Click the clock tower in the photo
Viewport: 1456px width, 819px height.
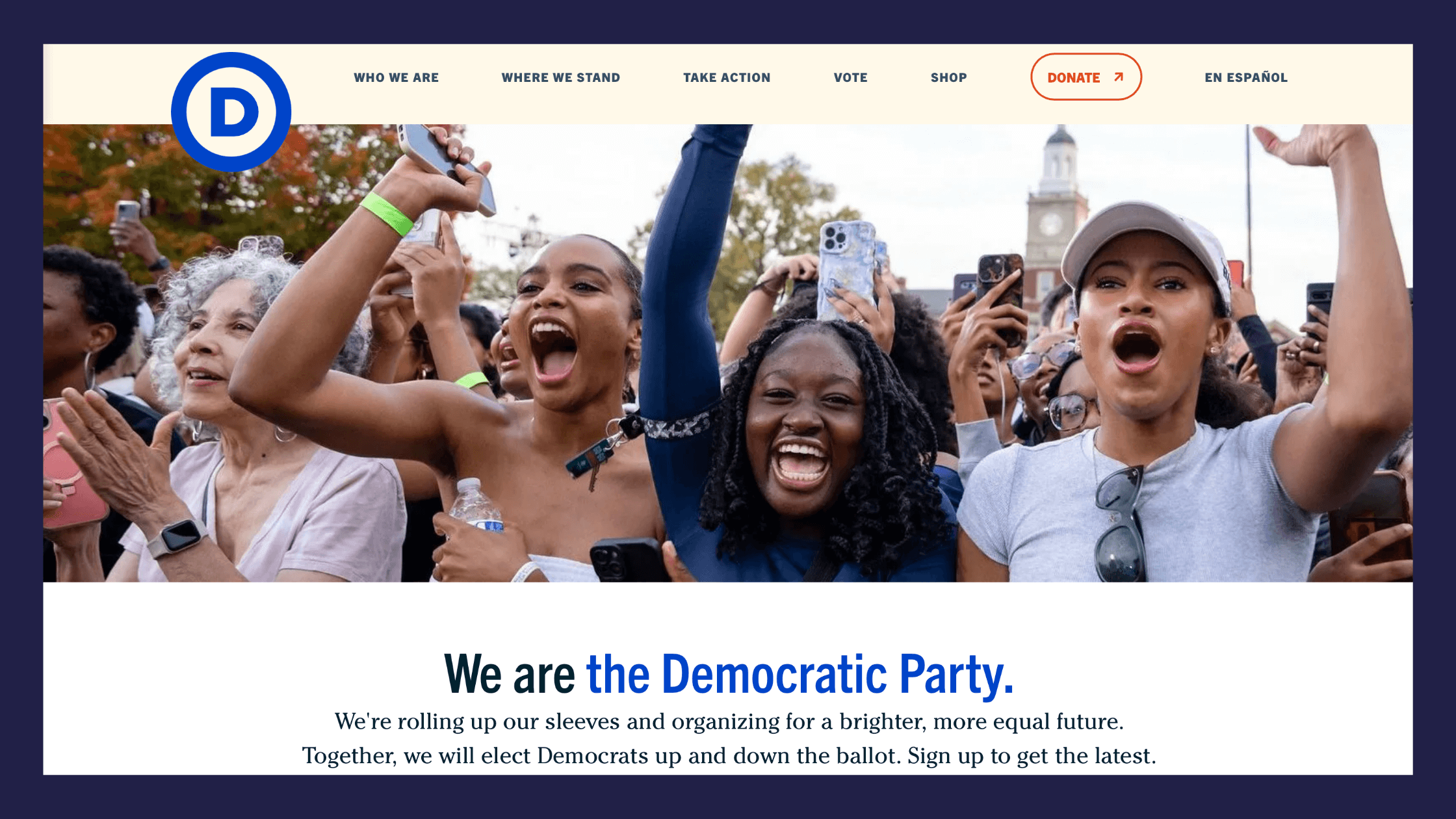click(1056, 208)
